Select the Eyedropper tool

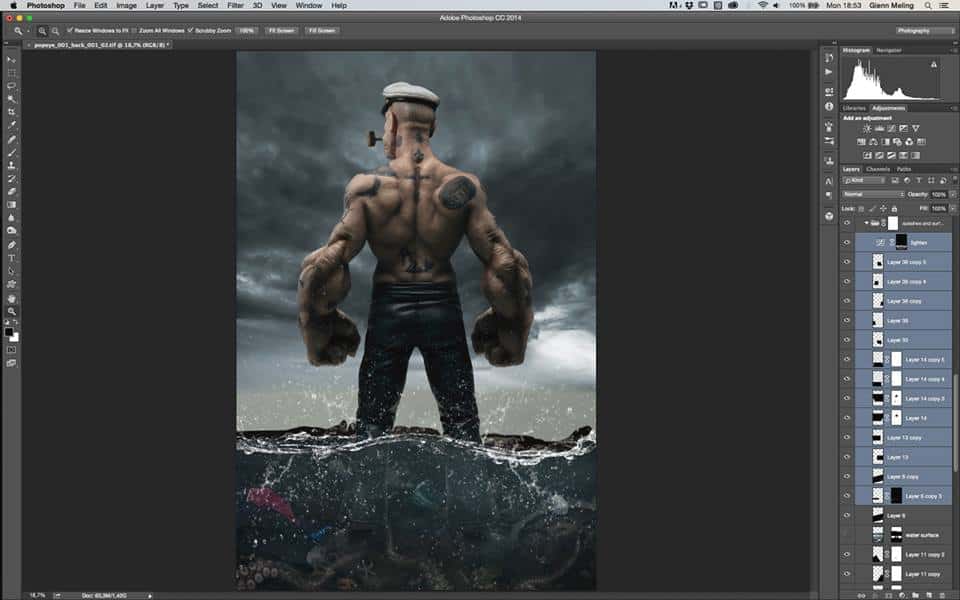click(x=11, y=125)
